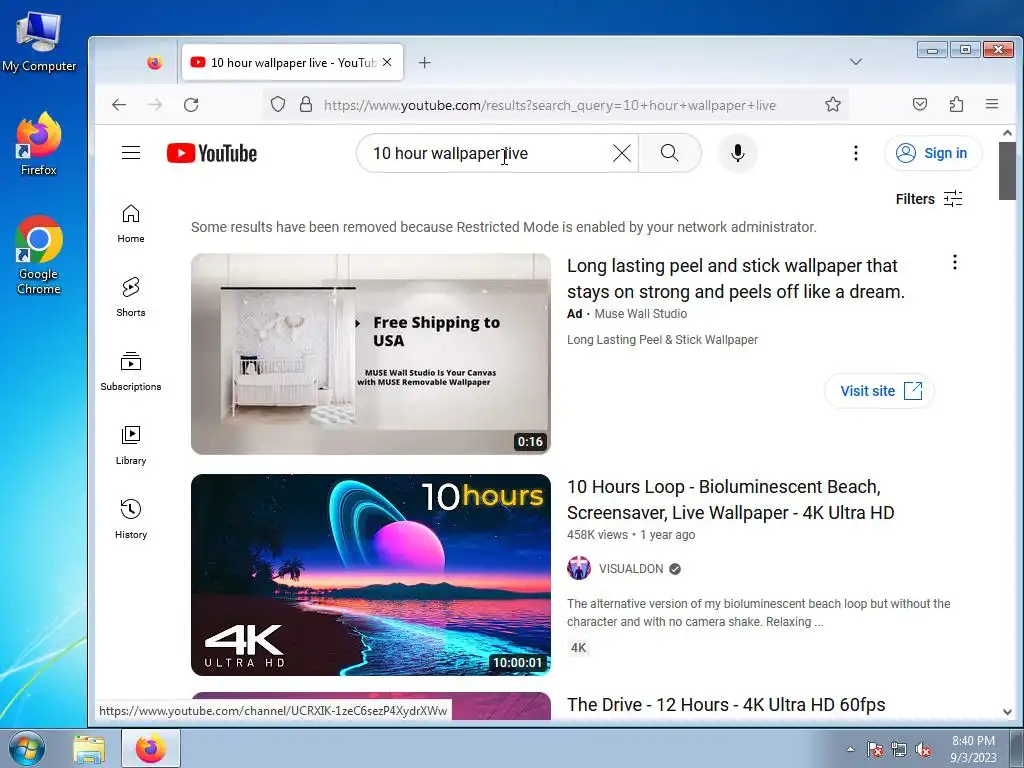Clear the search box with X
The height and width of the screenshot is (768, 1024).
[x=622, y=153]
